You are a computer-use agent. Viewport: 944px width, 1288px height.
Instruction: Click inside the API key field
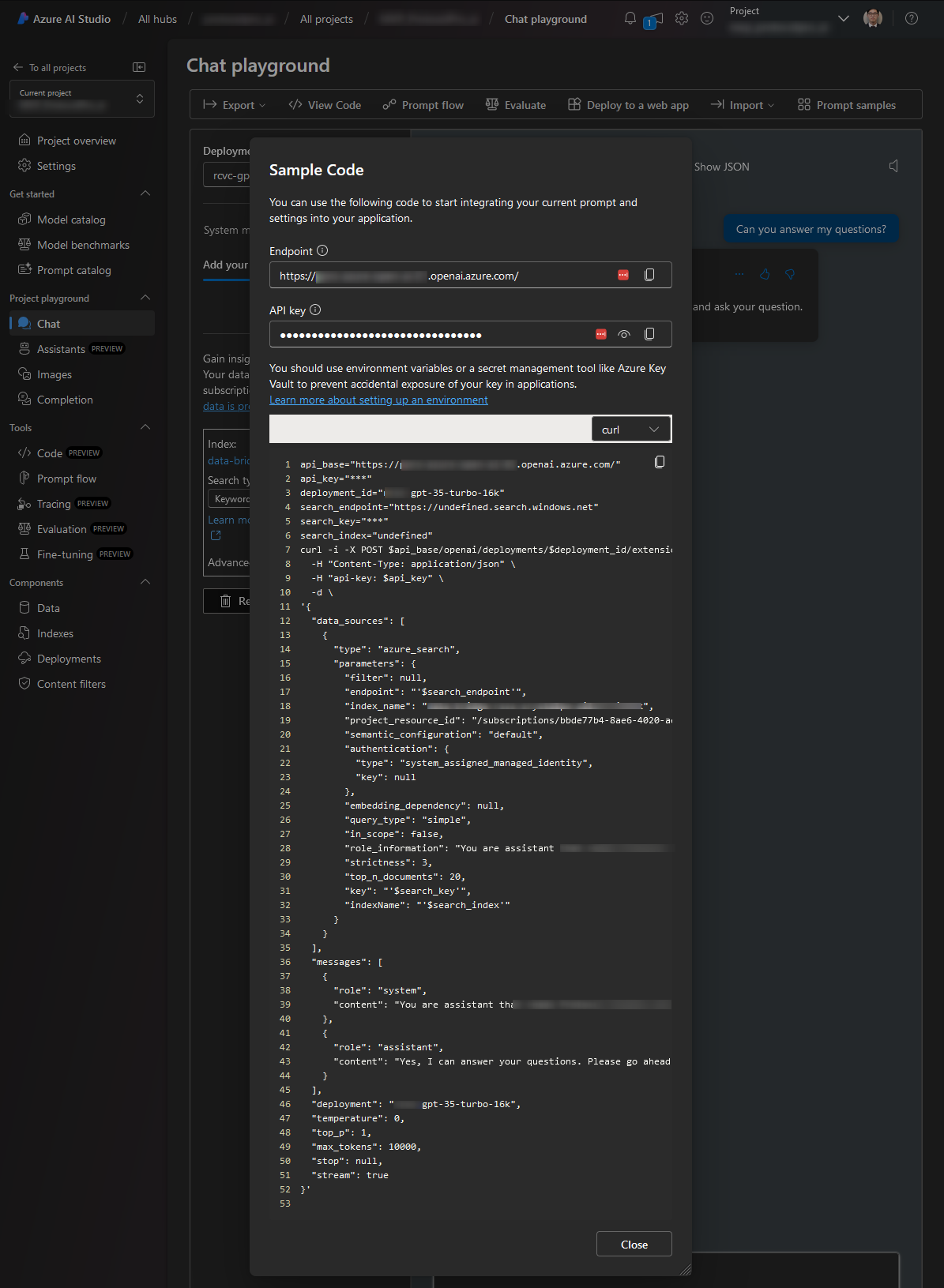(471, 334)
